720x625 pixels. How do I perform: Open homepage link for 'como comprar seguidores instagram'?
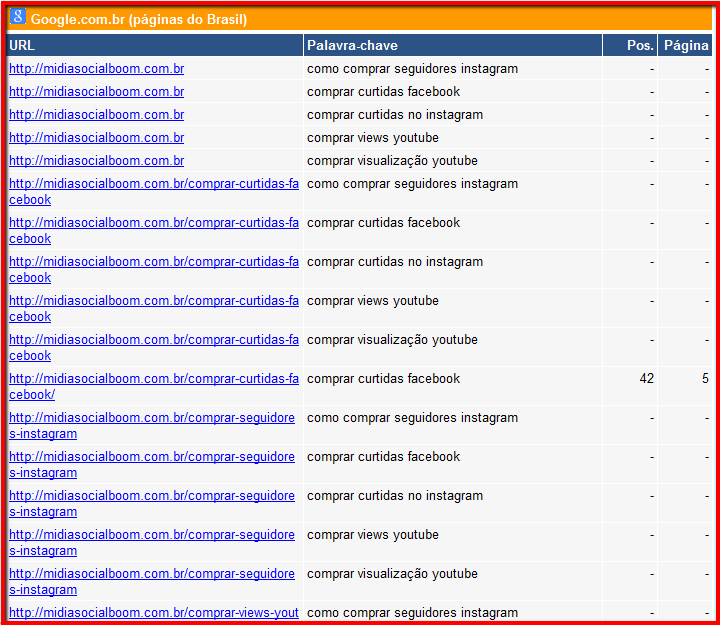[96, 69]
